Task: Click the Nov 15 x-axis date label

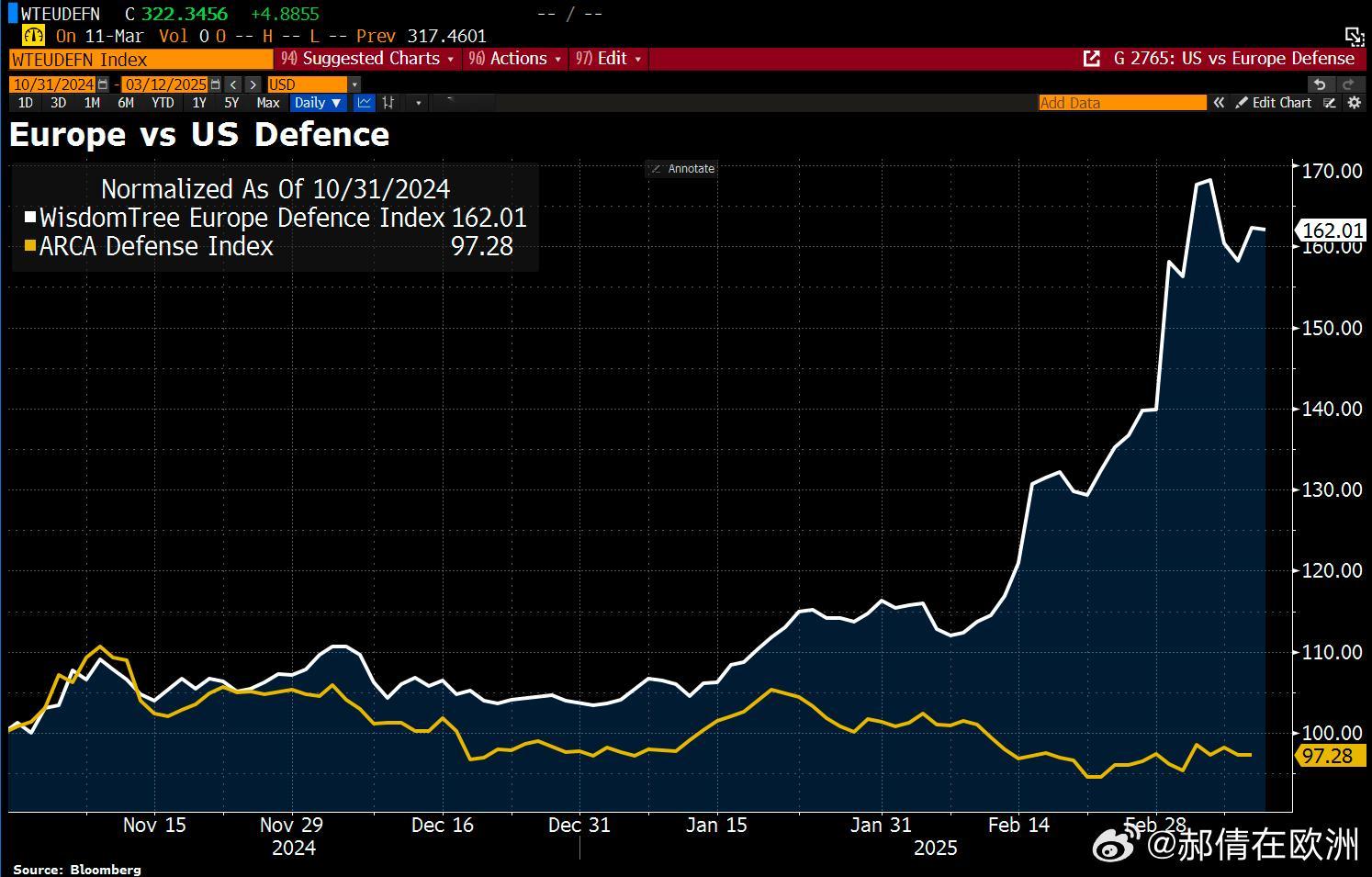Action: 154,825
